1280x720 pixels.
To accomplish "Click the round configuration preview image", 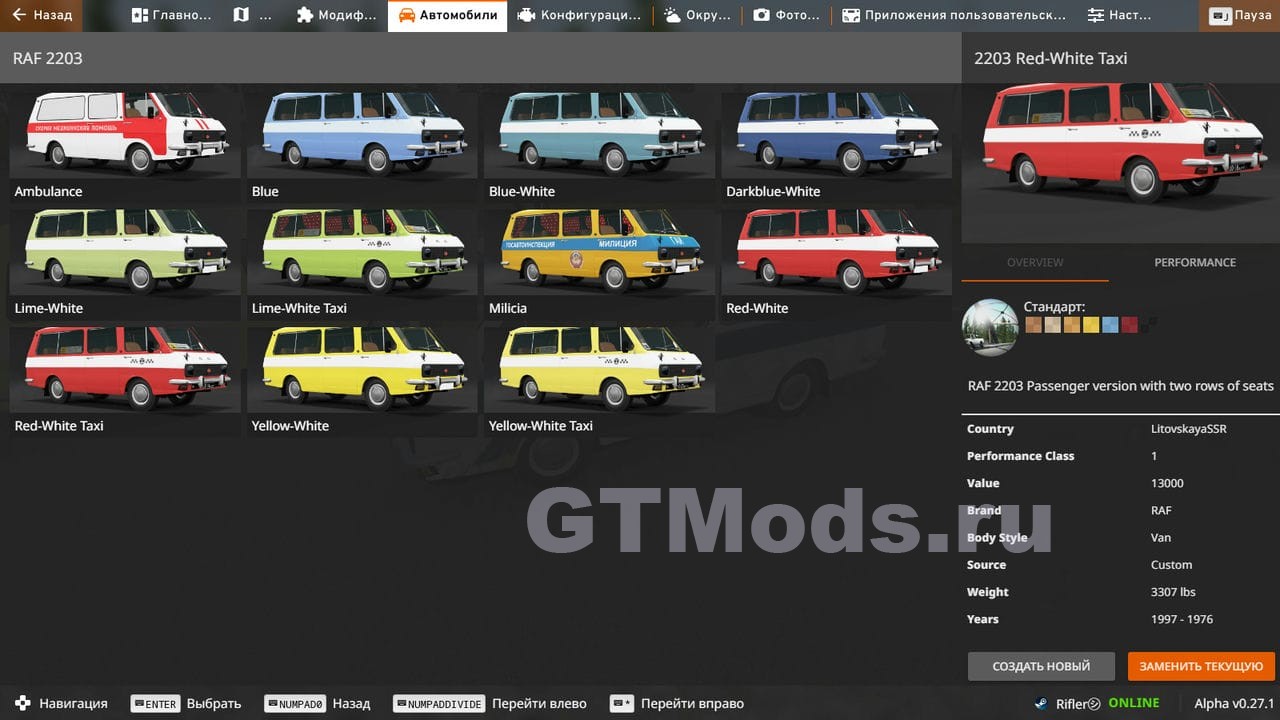I will click(x=990, y=327).
